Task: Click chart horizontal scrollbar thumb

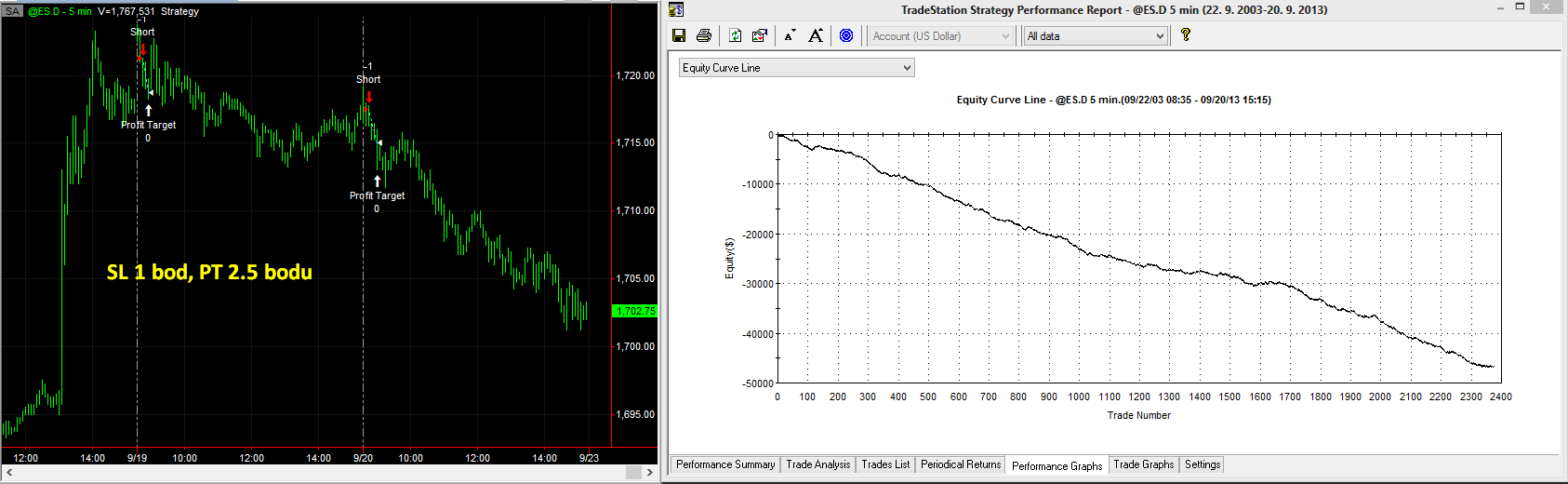Action: pos(633,473)
